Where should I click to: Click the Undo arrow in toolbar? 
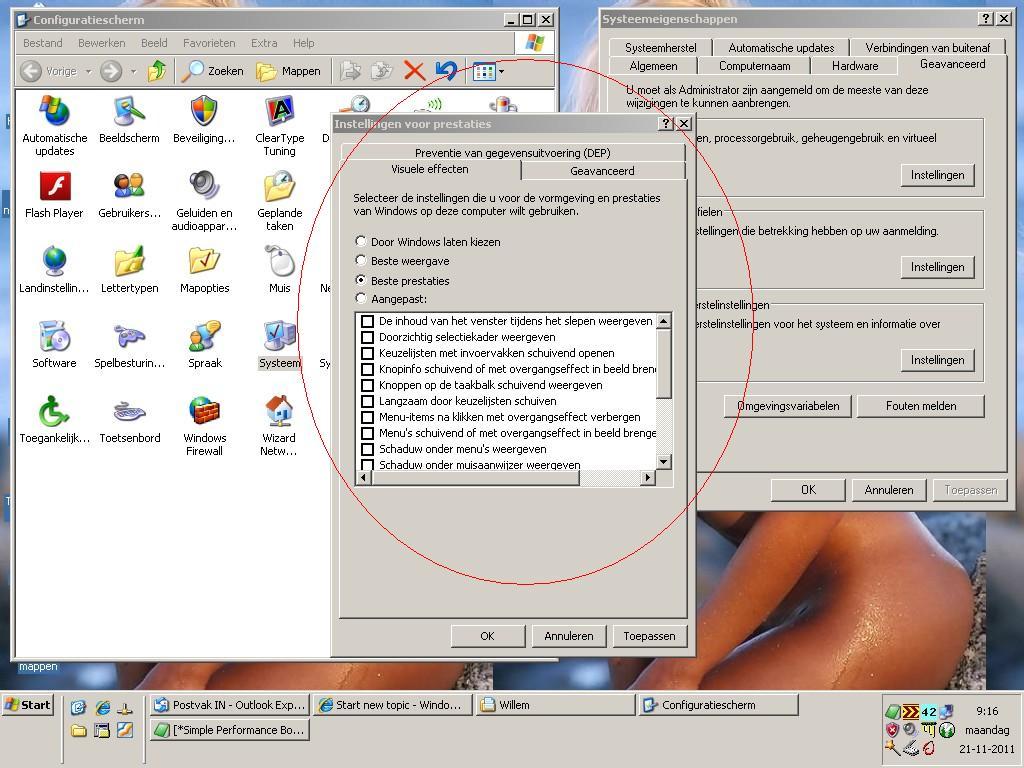pos(446,71)
